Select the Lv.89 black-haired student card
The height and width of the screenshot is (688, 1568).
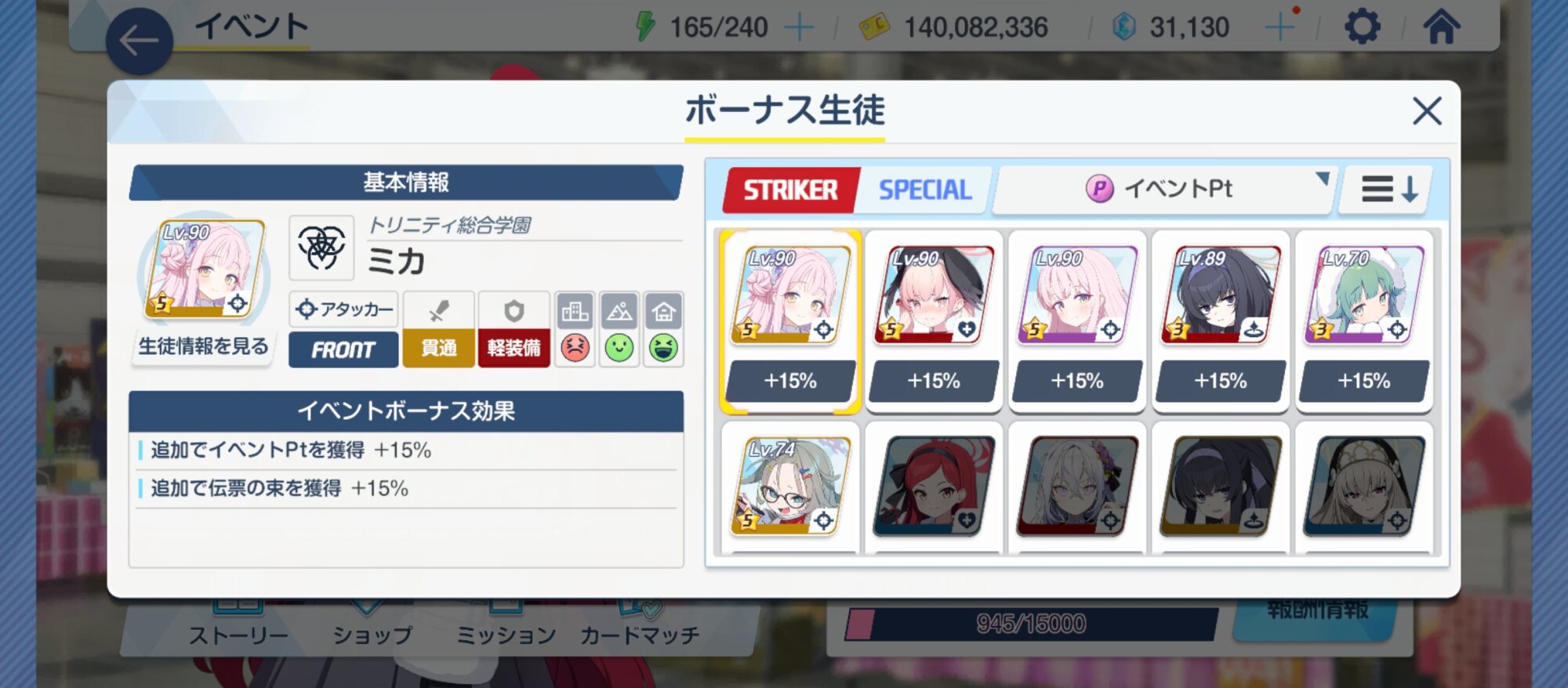pos(1221,321)
